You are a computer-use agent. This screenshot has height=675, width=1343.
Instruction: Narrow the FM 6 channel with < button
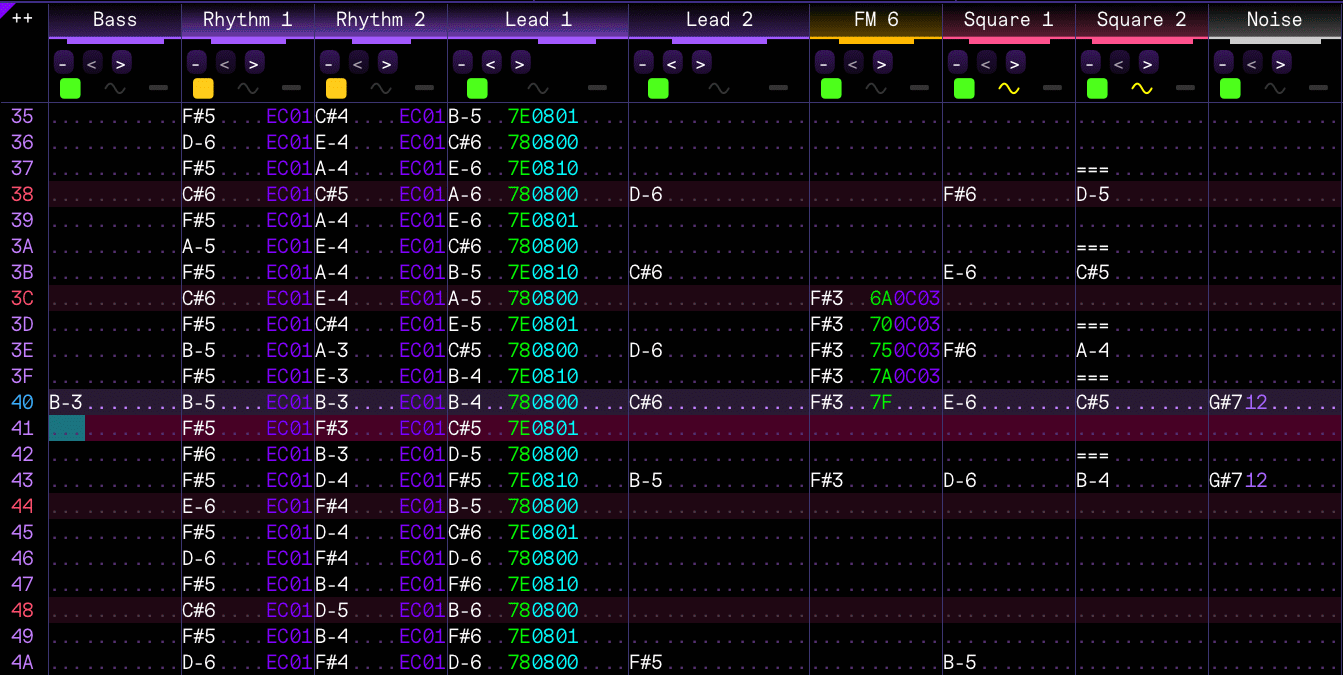click(x=853, y=62)
